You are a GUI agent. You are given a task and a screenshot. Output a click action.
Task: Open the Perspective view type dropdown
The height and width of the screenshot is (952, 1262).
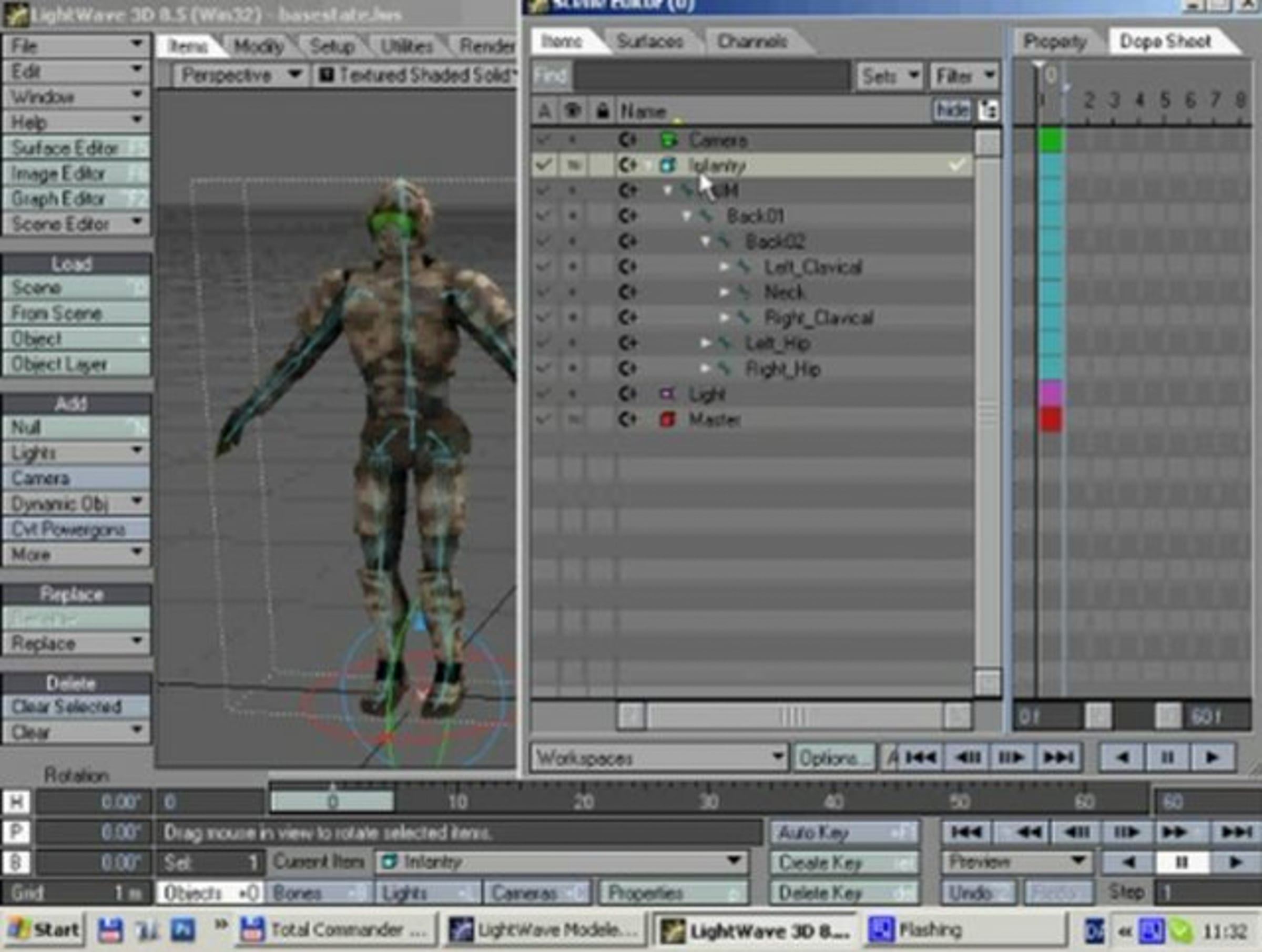coord(240,75)
